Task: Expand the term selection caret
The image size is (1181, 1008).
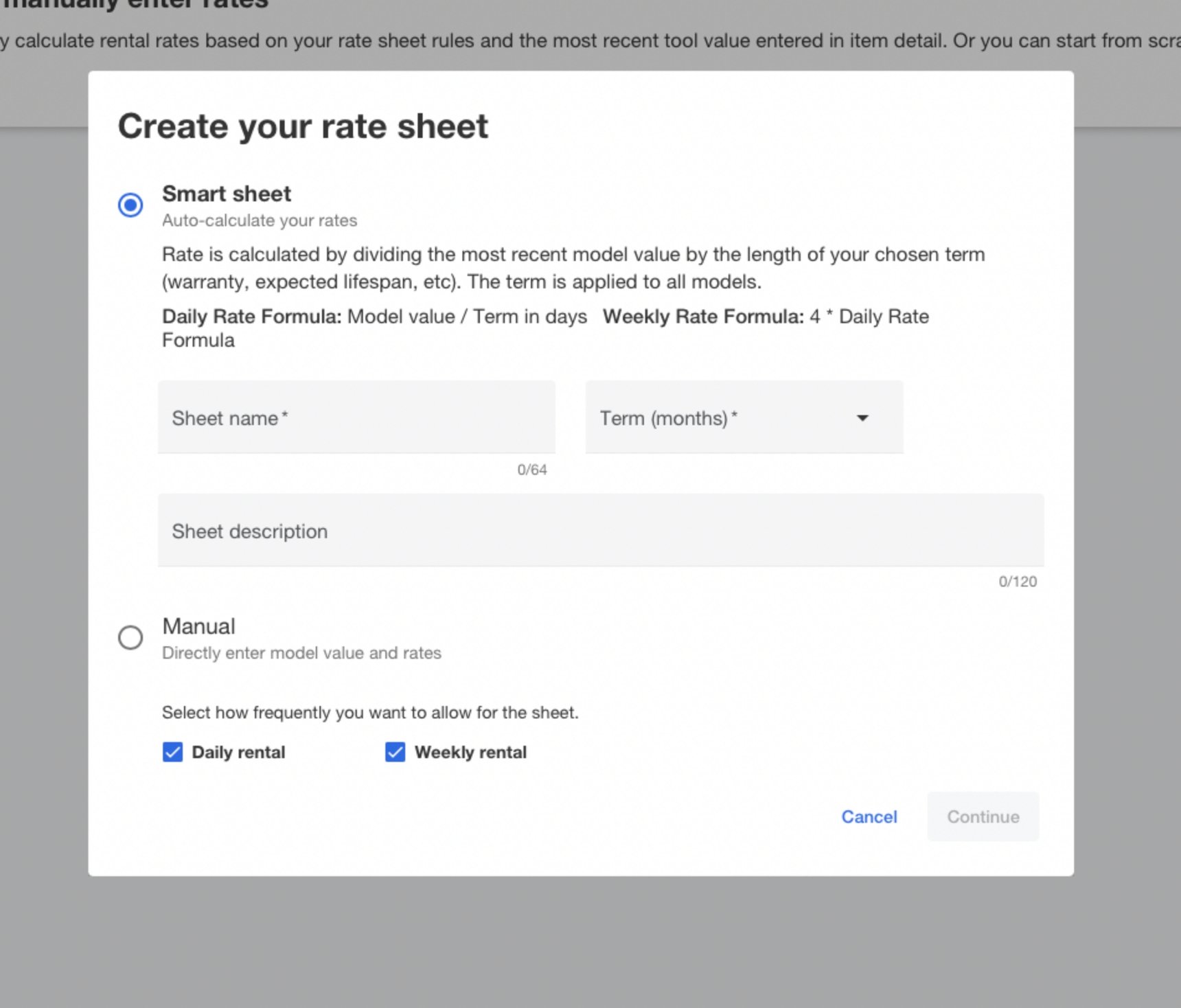Action: click(x=862, y=417)
